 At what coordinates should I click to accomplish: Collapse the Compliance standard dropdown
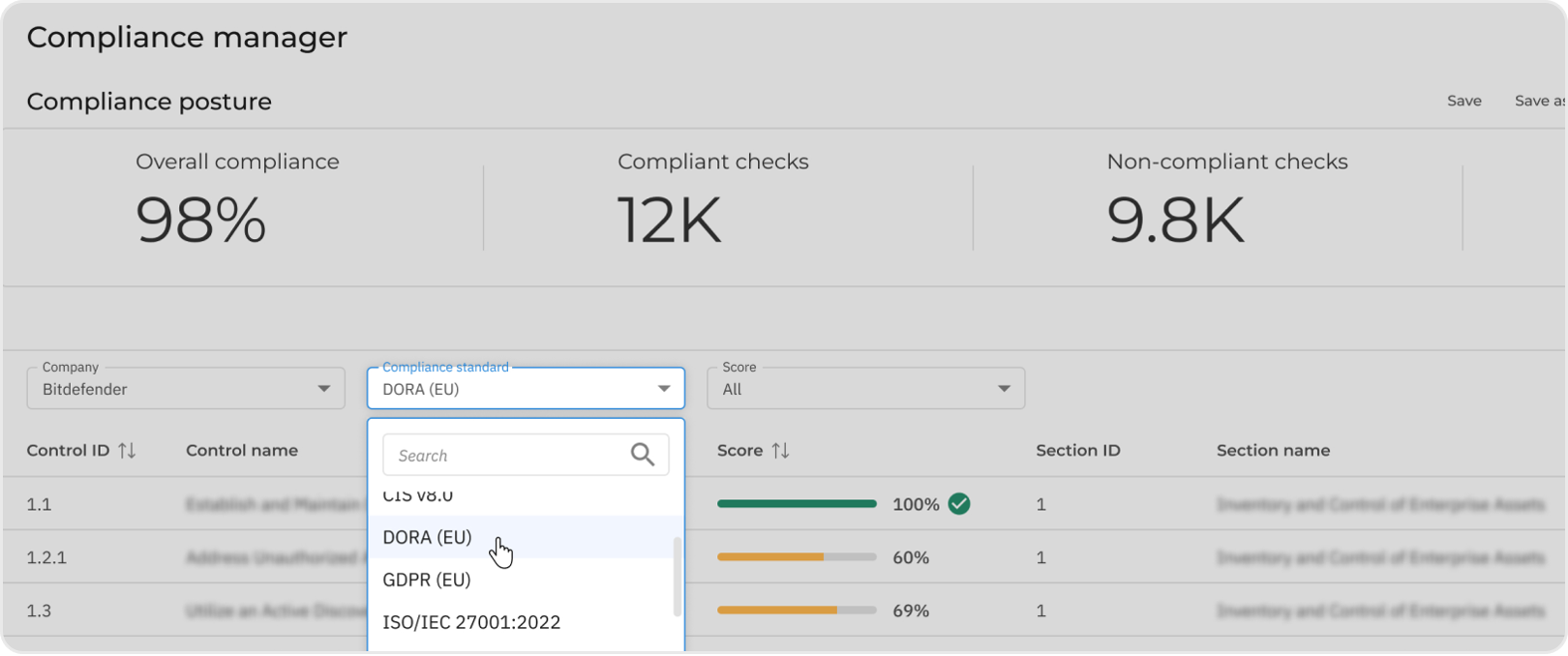point(664,389)
